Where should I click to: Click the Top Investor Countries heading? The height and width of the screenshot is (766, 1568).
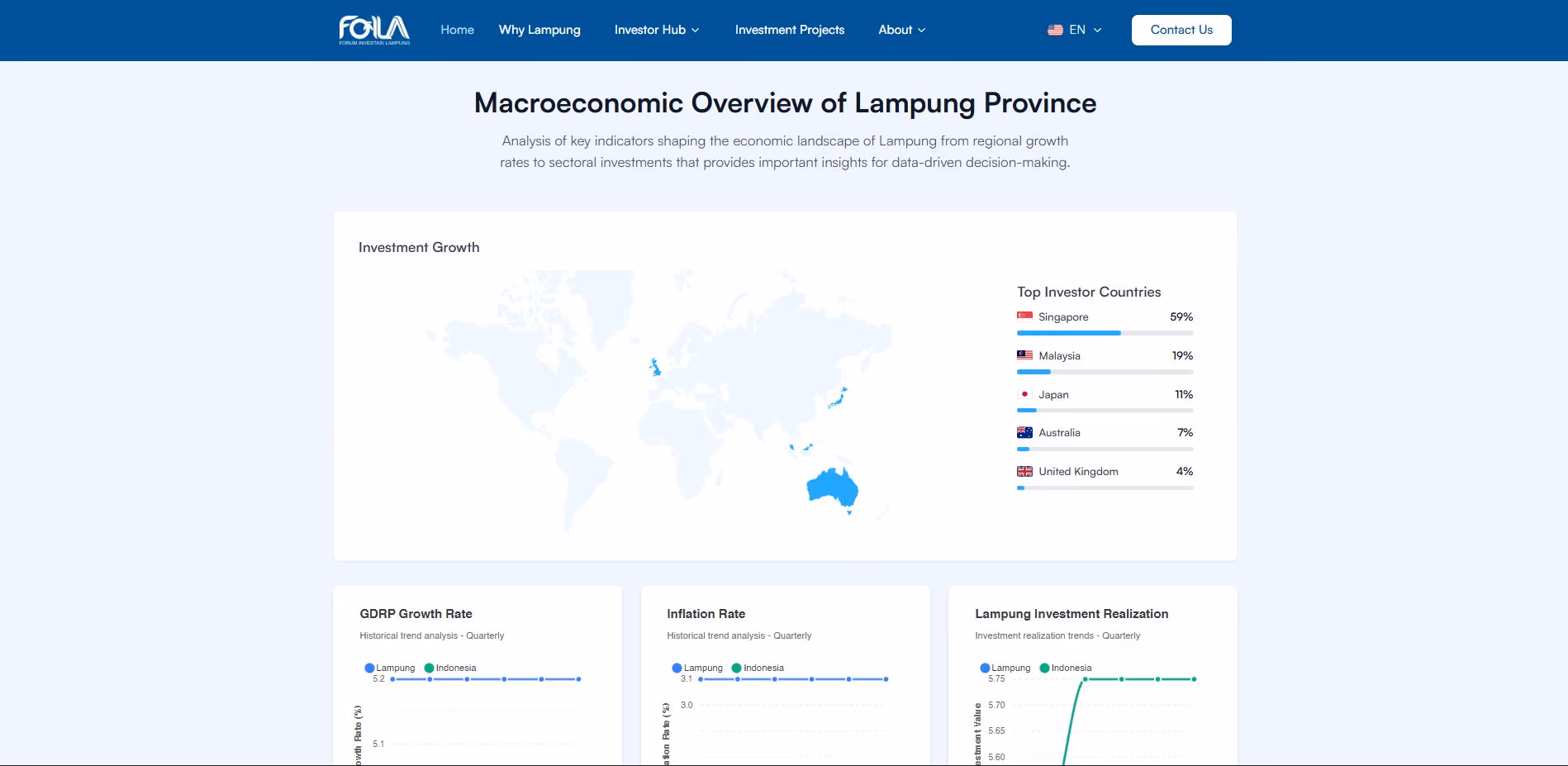point(1089,292)
